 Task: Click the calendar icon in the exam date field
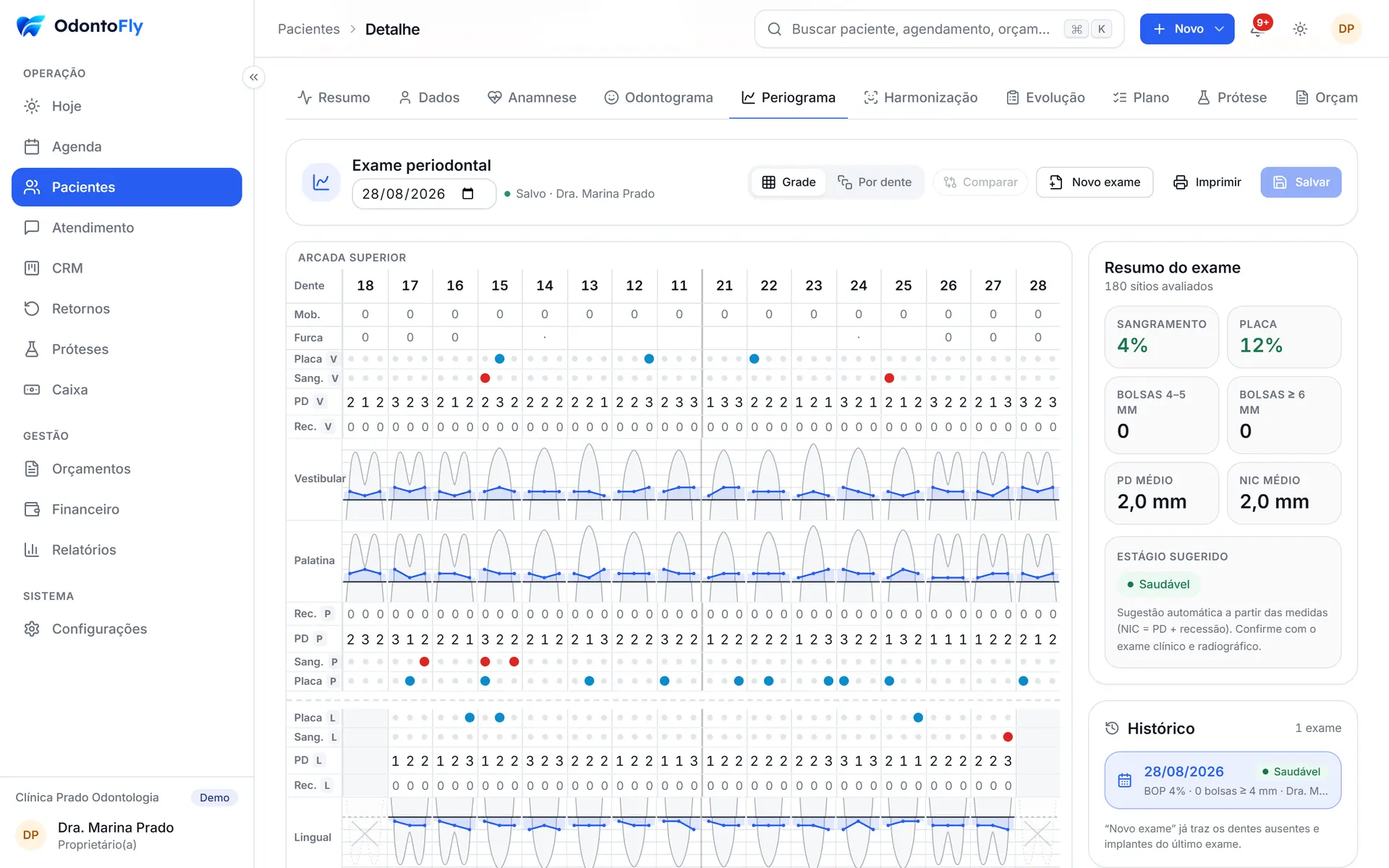tap(468, 194)
